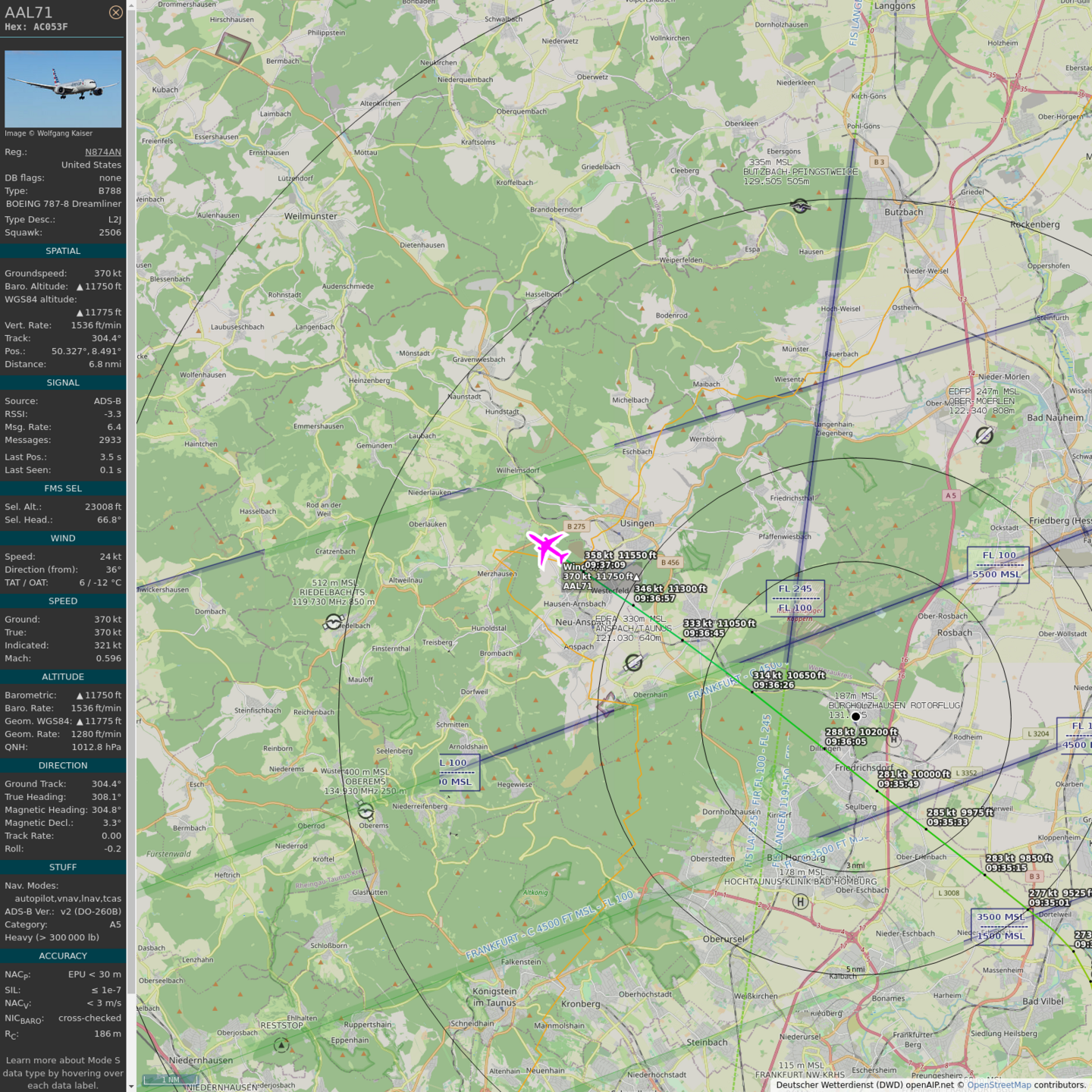The image size is (1092, 1092).
Task: Close the AAL71 aircraft info panel
Action: point(115,12)
